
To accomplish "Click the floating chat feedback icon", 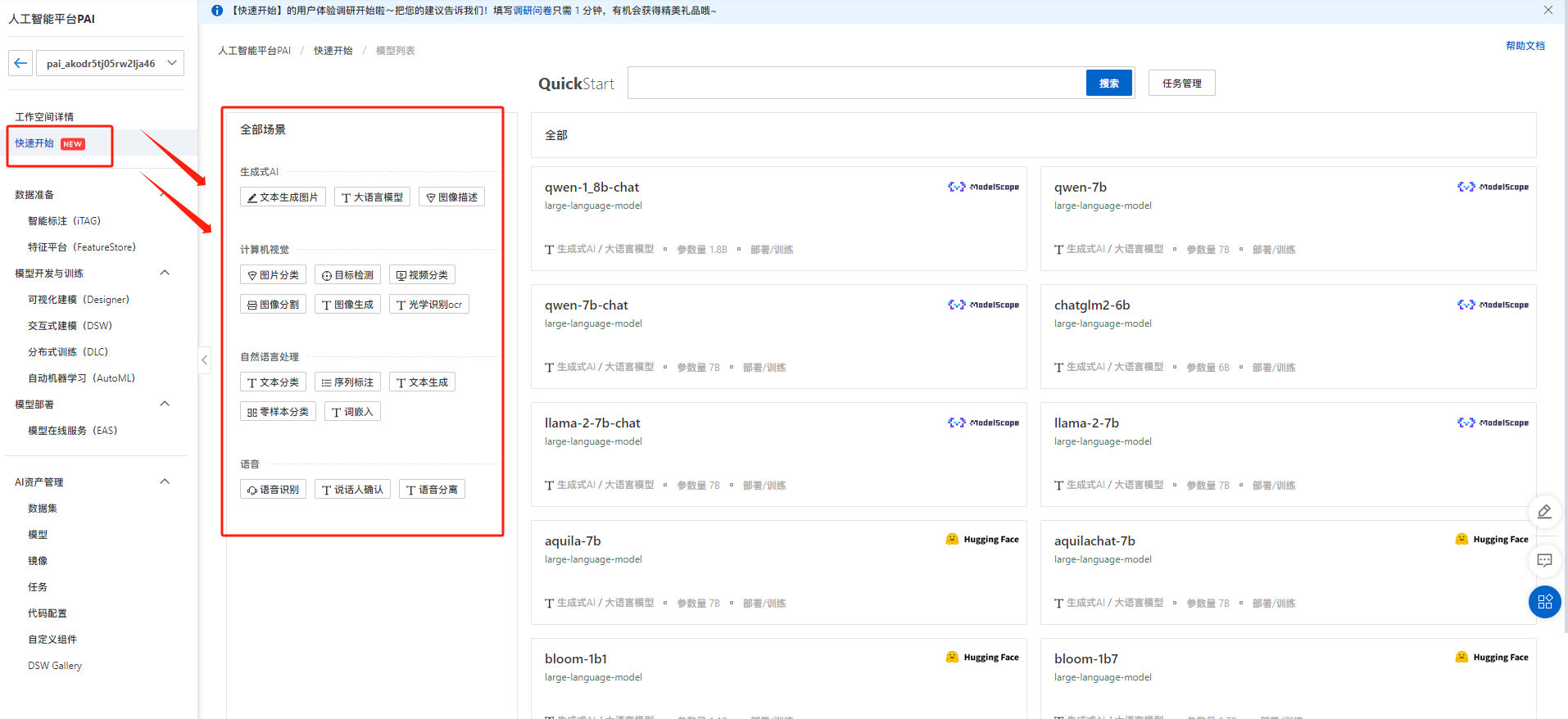I will coord(1544,561).
